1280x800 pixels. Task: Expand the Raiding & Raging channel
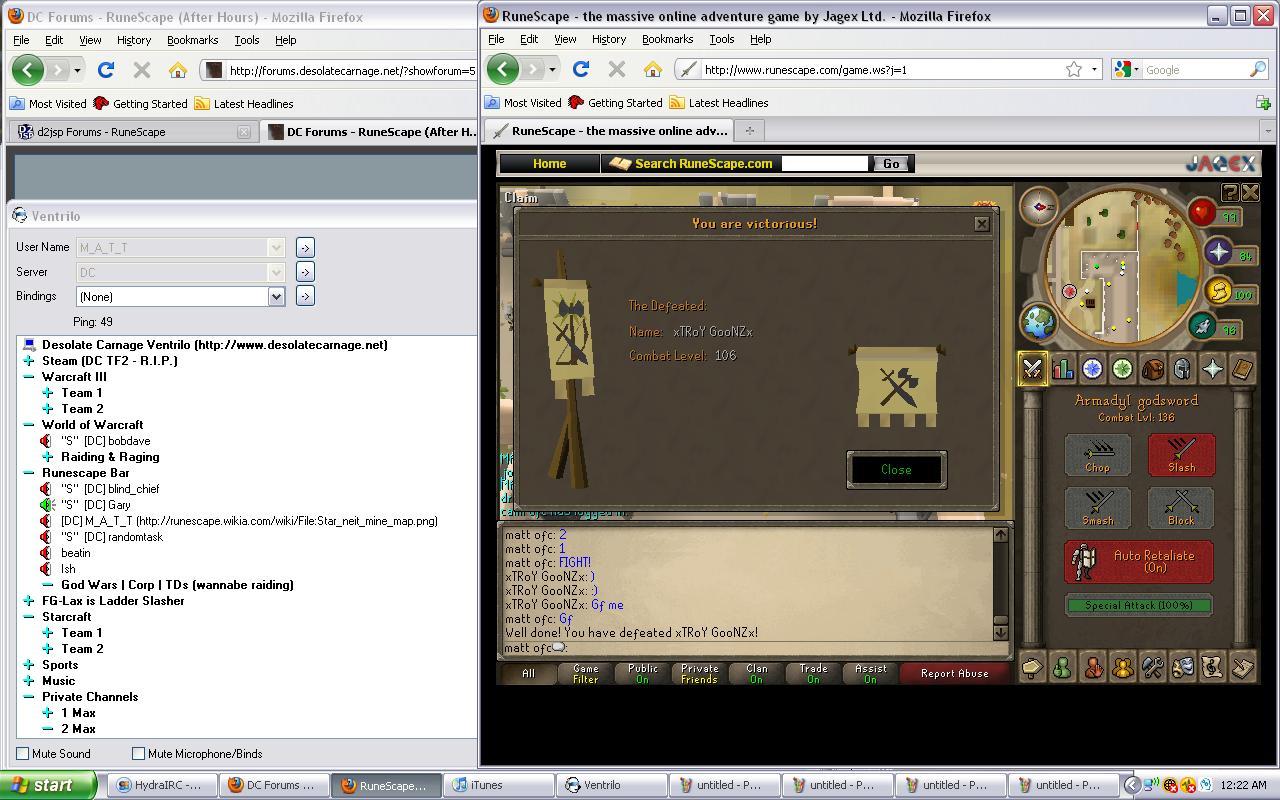click(48, 457)
